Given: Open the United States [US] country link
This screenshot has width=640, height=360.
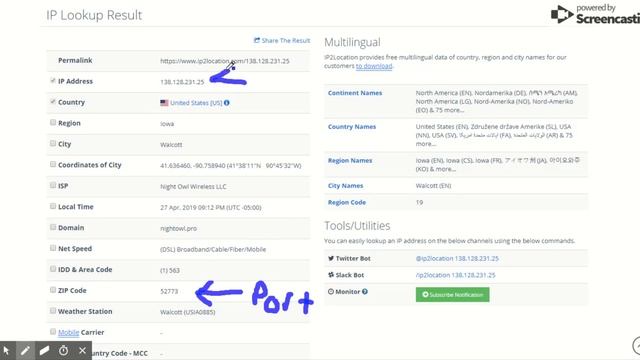Looking at the screenshot, I should coord(196,103).
